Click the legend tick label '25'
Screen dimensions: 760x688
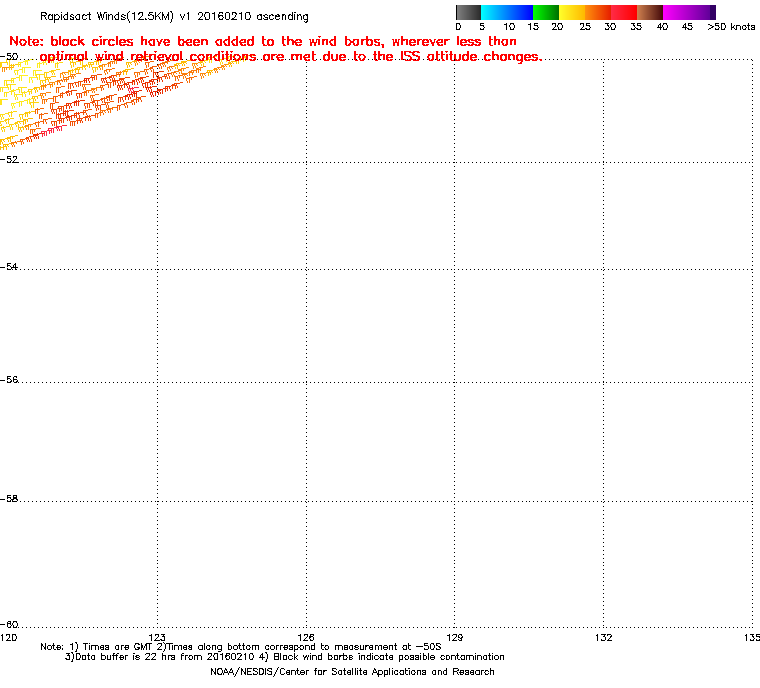[x=585, y=27]
